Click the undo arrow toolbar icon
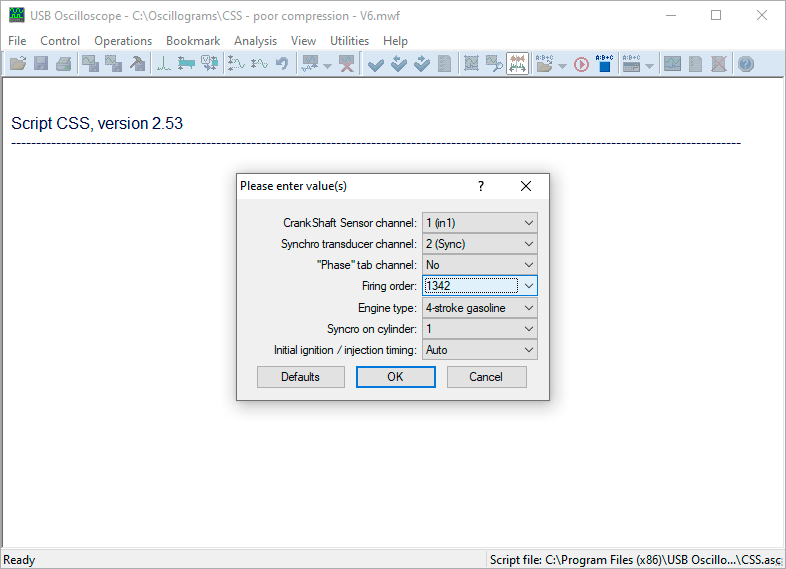 [282, 64]
